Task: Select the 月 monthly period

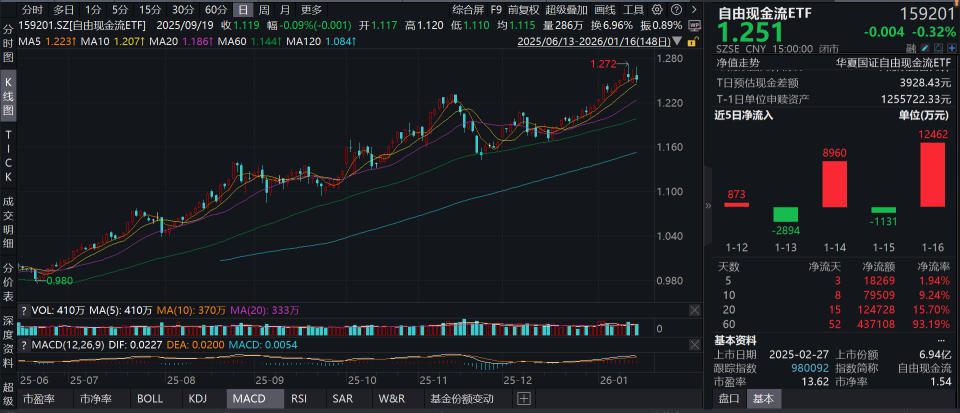Action: tap(285, 10)
